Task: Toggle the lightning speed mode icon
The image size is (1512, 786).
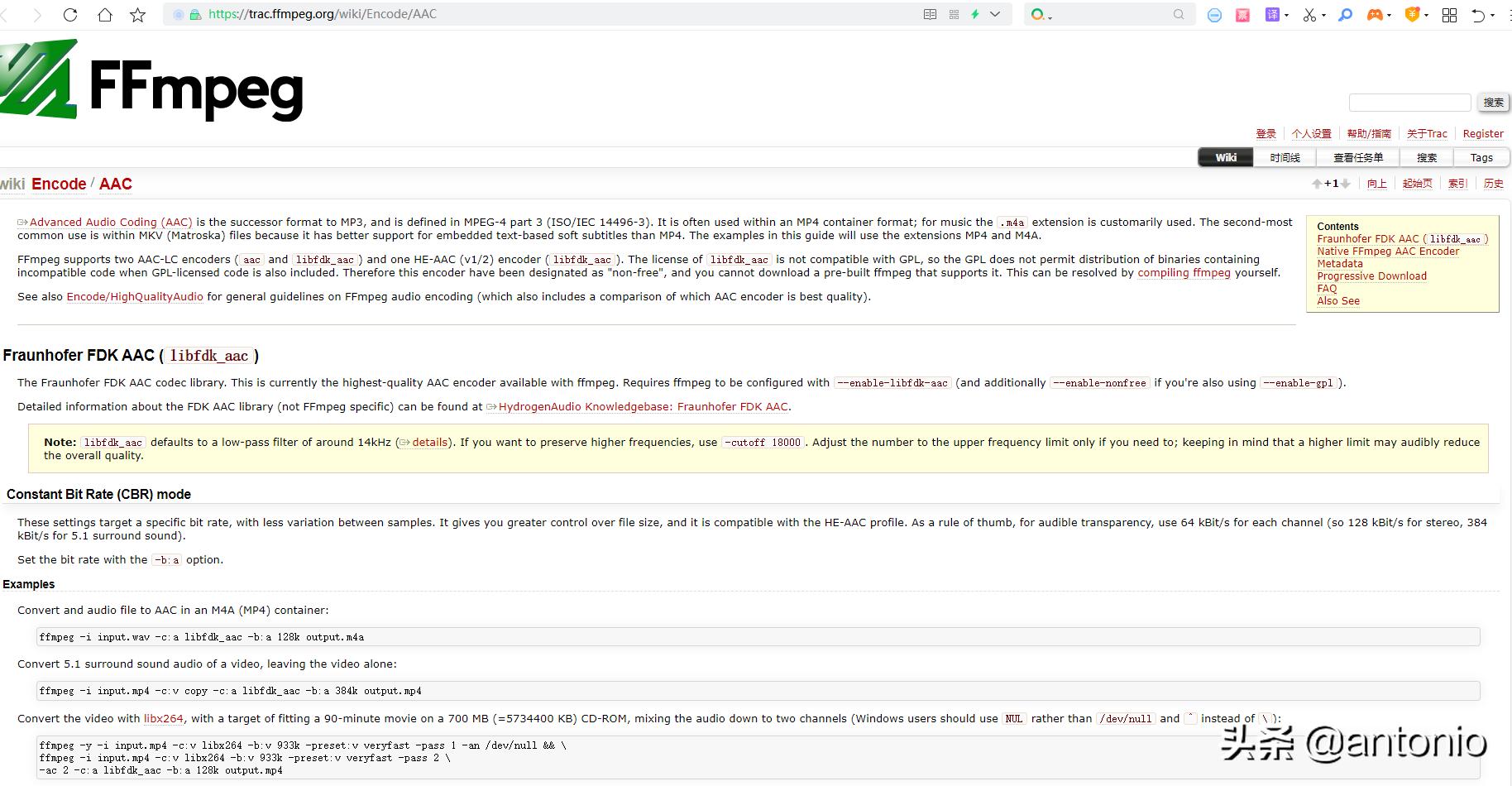Action: point(975,14)
